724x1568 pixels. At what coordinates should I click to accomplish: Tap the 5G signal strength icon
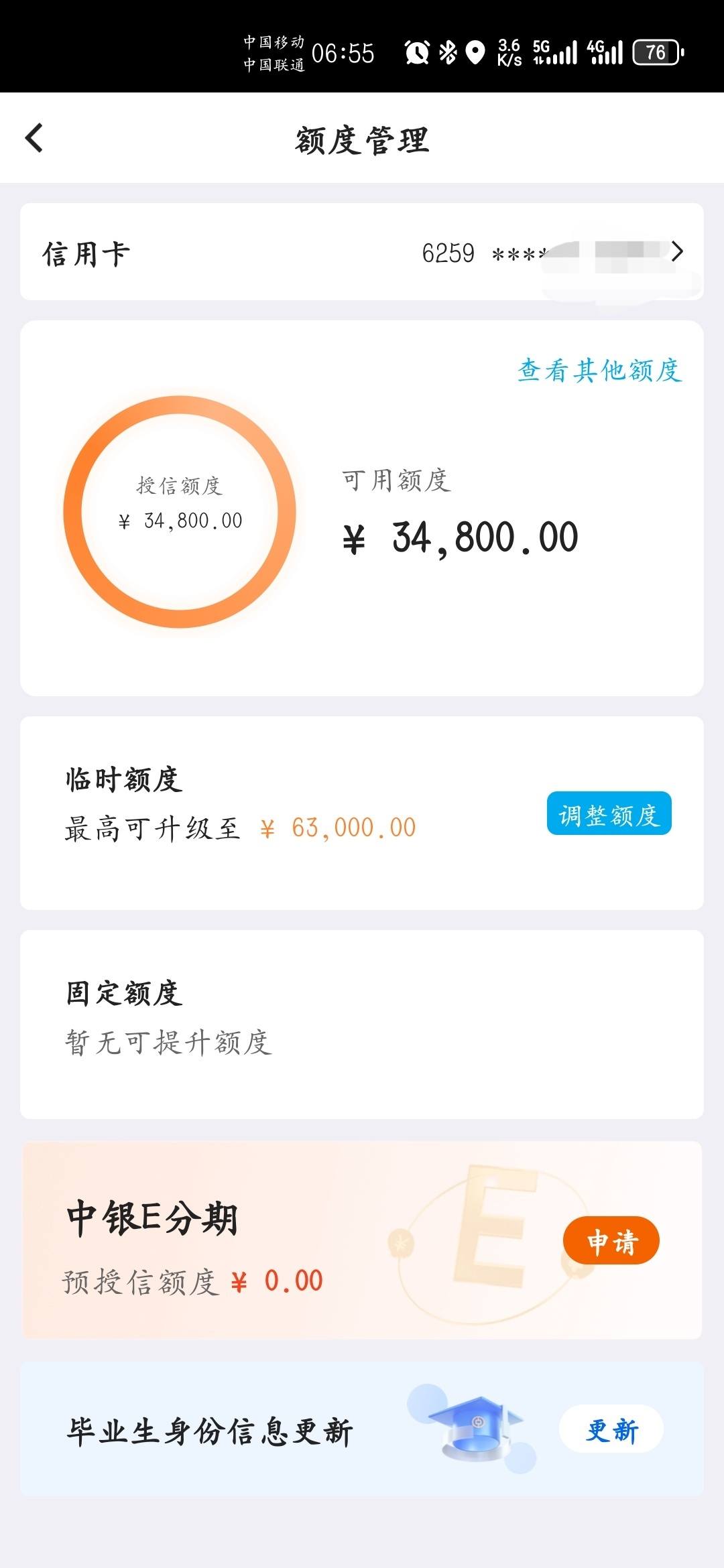coord(555,52)
